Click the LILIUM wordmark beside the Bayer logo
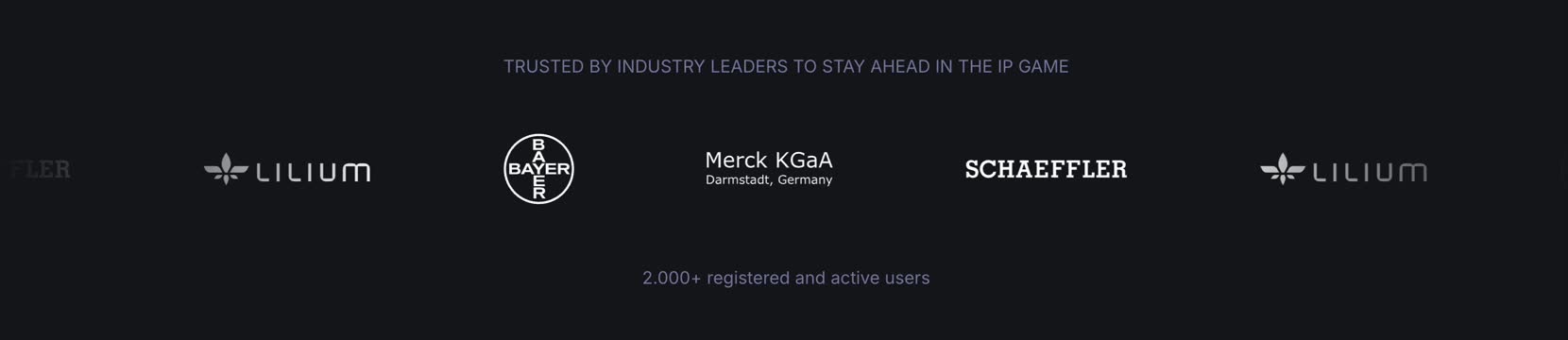1568x340 pixels. pyautogui.click(x=313, y=172)
